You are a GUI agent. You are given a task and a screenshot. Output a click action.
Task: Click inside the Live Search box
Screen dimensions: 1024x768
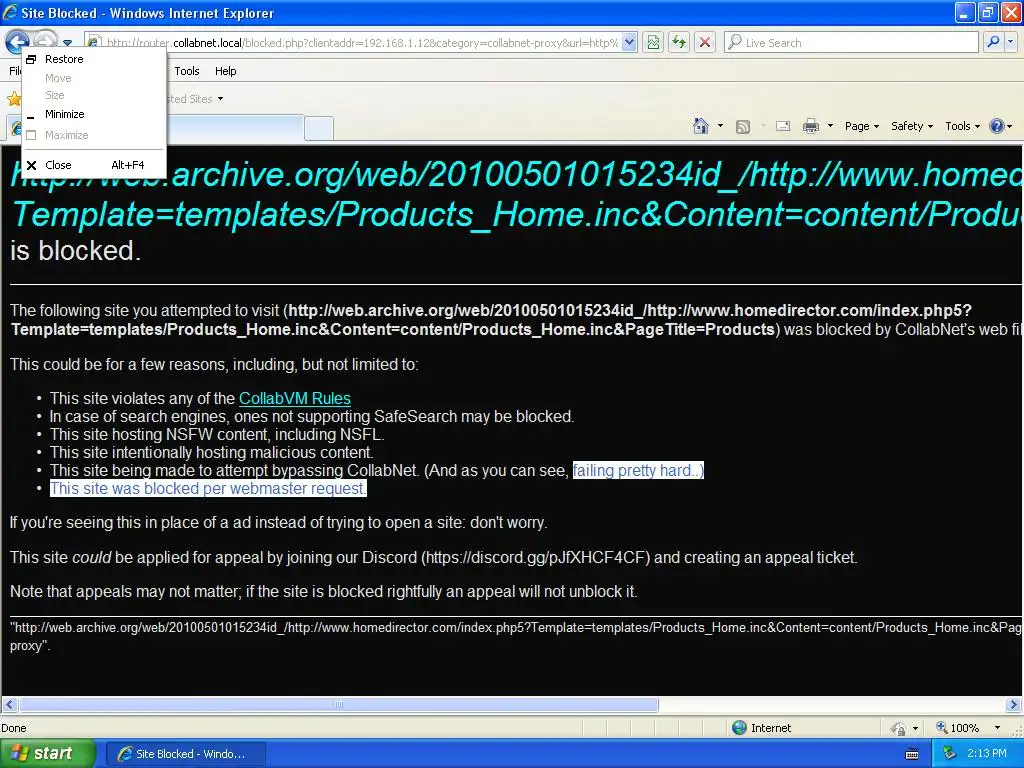coord(851,43)
